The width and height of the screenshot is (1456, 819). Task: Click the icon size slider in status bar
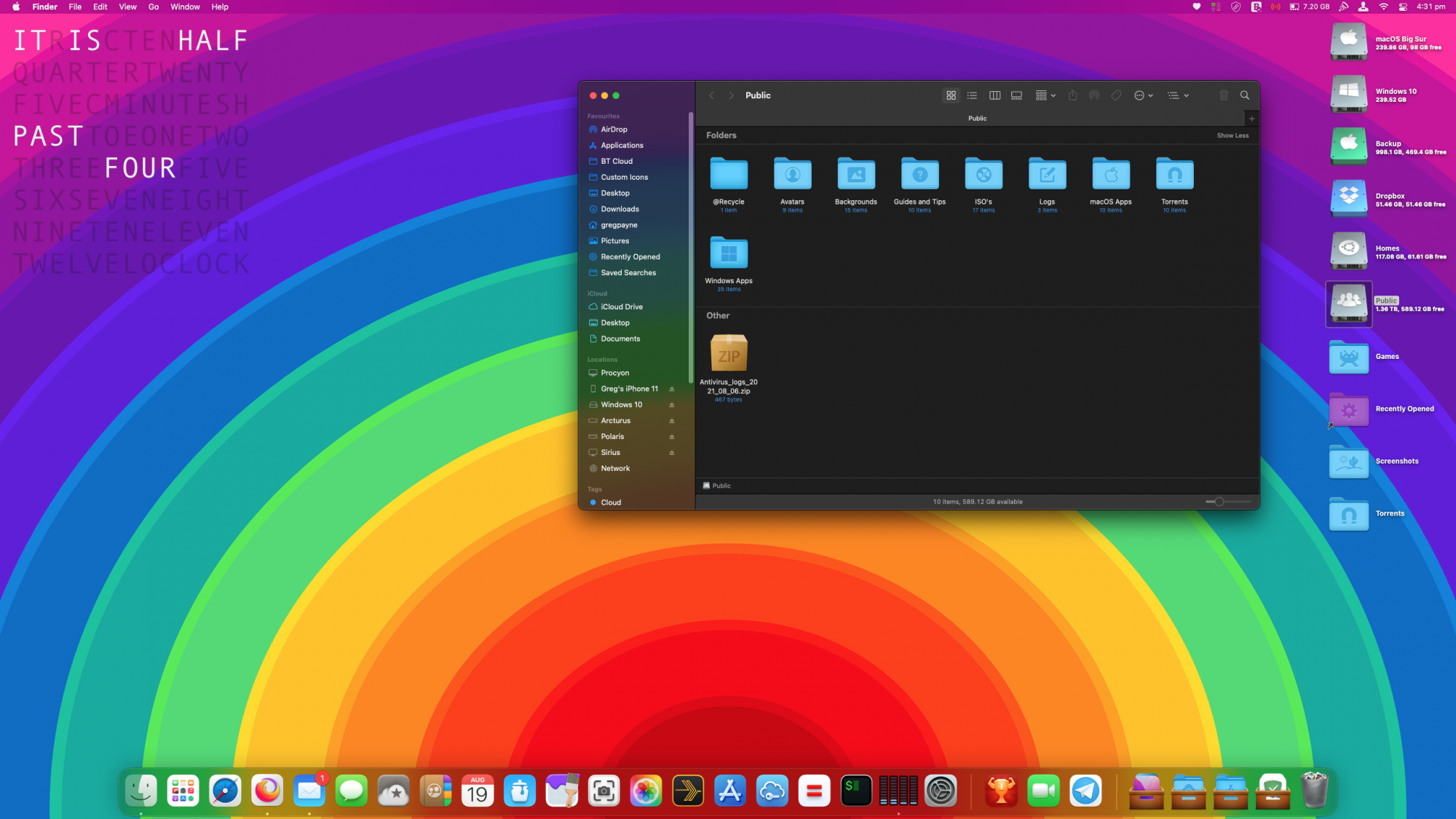pyautogui.click(x=1219, y=502)
